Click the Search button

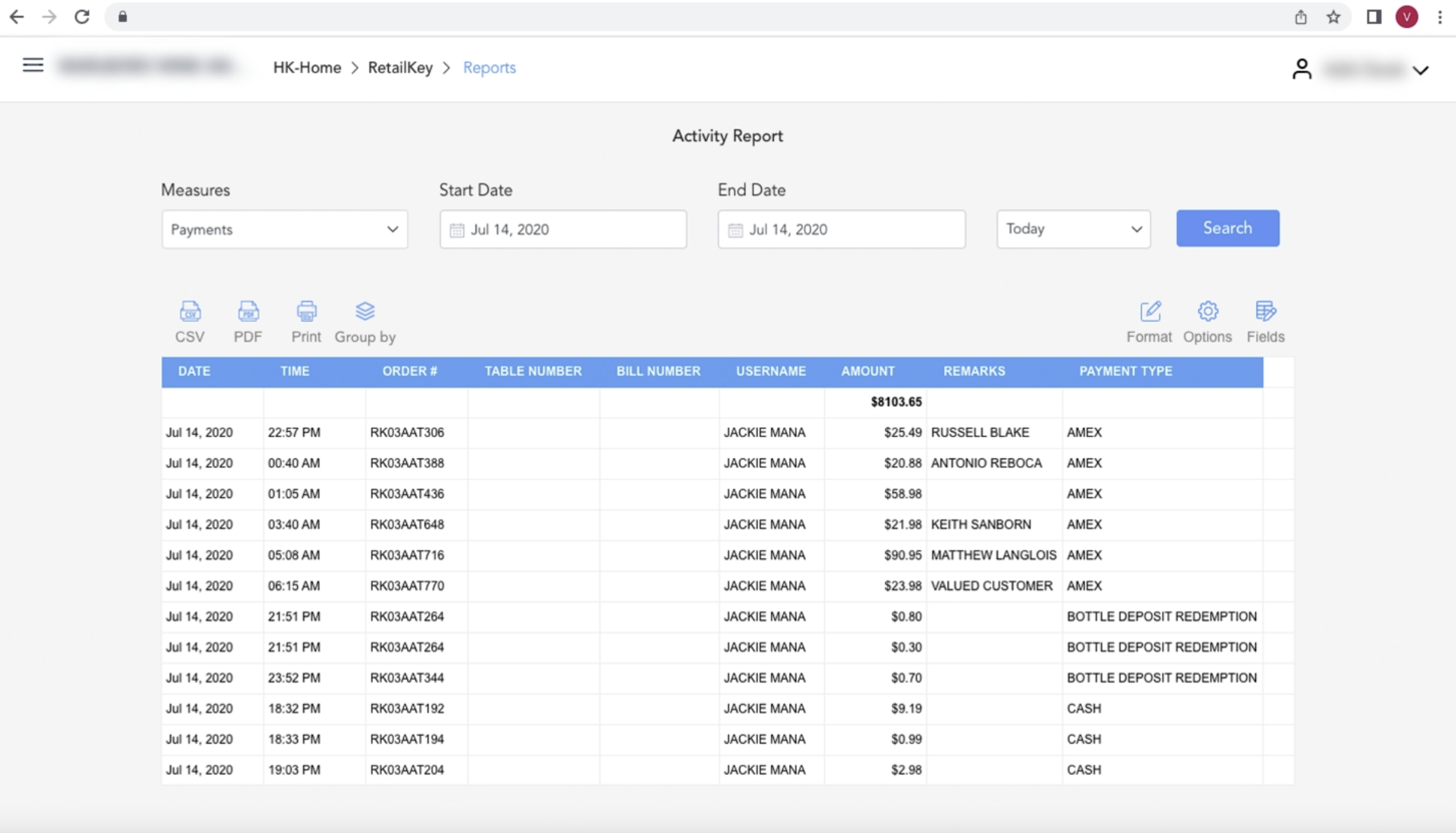1228,228
